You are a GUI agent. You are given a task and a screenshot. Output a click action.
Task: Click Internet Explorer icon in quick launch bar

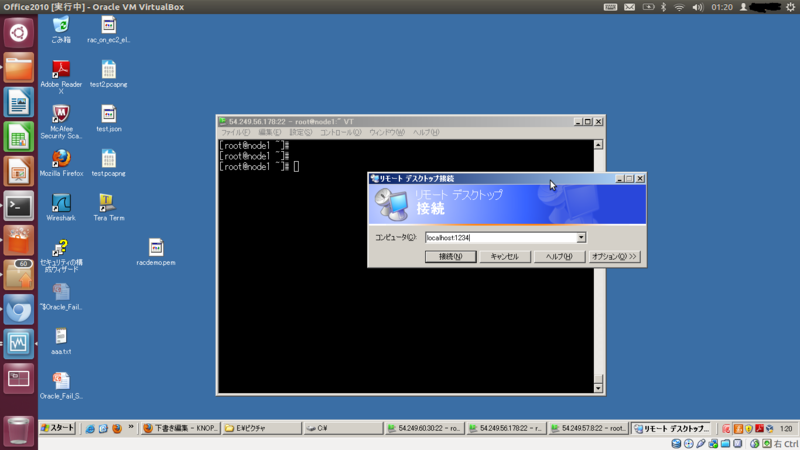[x=90, y=429]
